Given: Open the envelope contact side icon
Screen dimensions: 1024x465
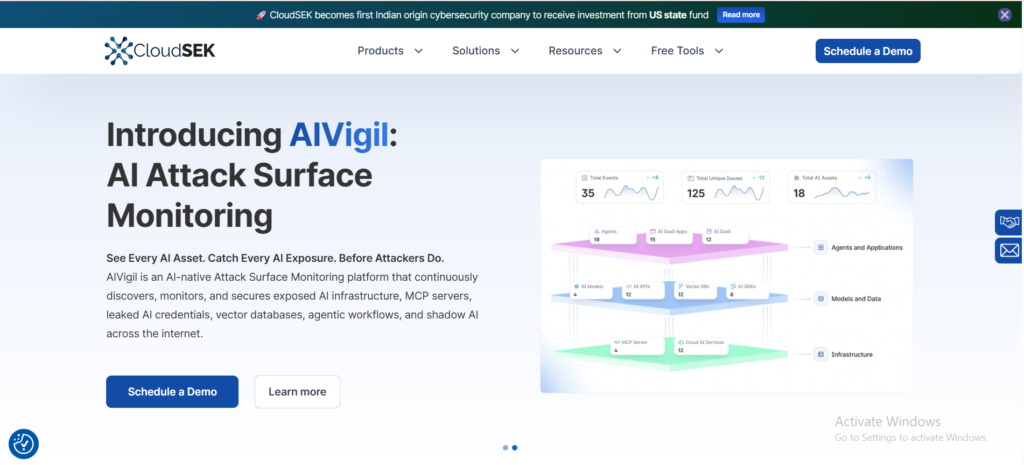Looking at the screenshot, I should [x=1009, y=251].
